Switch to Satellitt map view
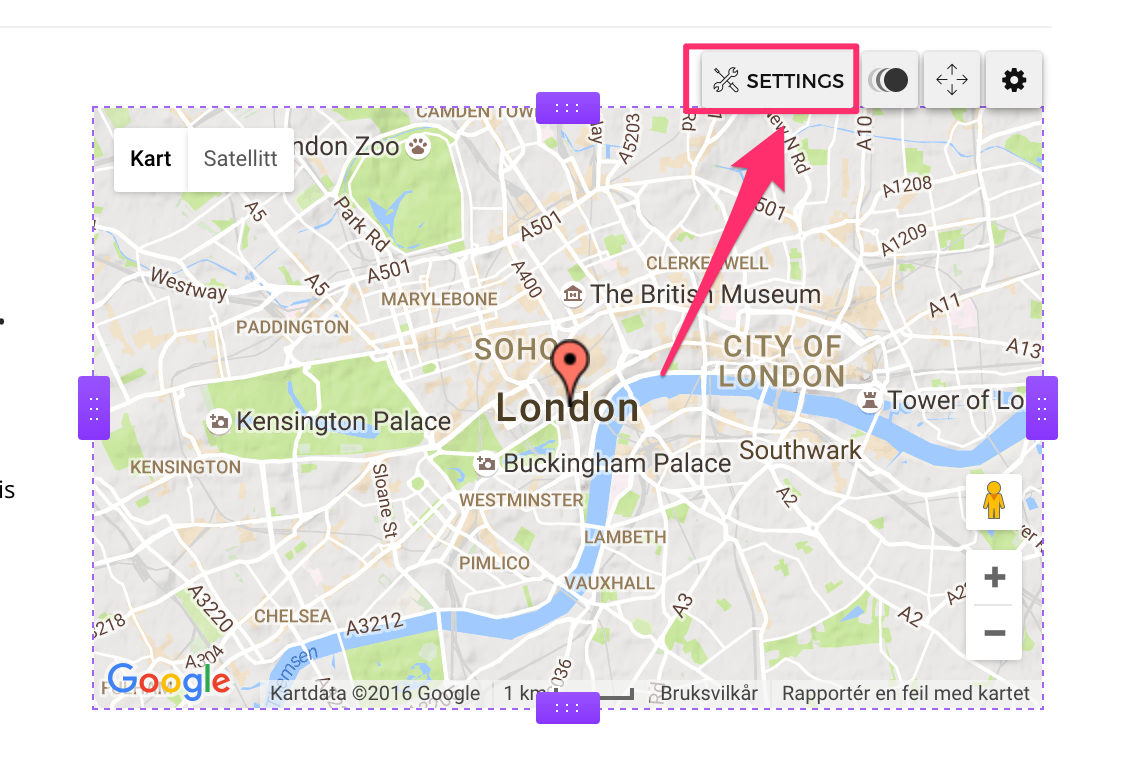 click(240, 159)
